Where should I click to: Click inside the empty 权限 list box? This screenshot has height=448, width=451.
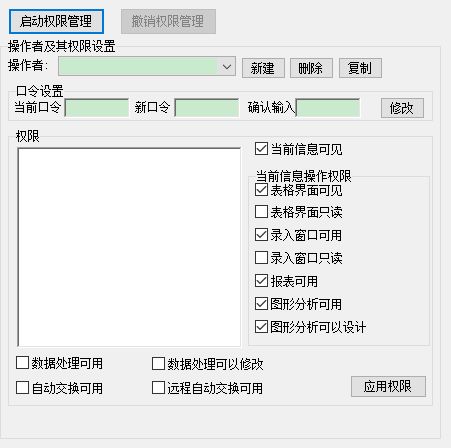coord(129,247)
